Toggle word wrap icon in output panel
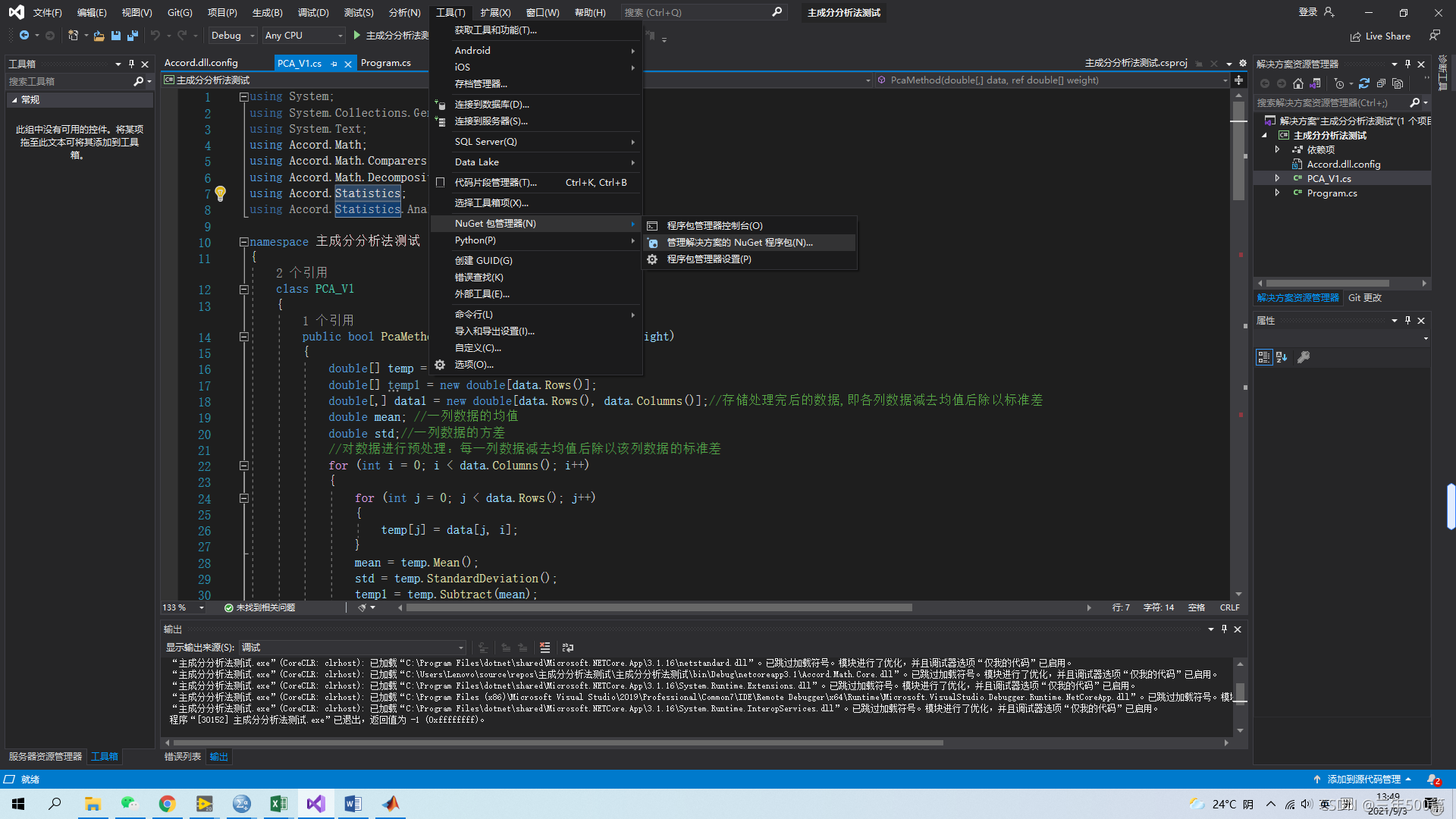Screen dimensions: 1456x819 click(568, 647)
